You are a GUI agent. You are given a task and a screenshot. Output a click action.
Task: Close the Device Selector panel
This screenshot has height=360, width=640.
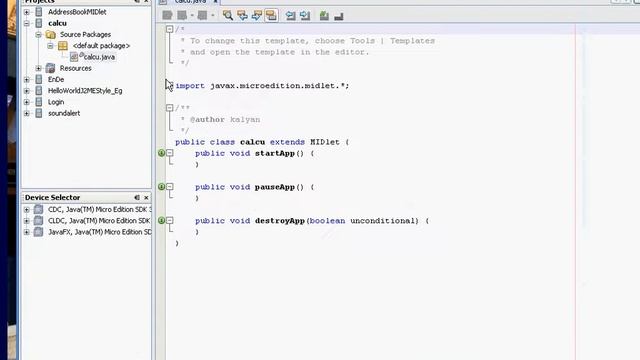coord(146,198)
